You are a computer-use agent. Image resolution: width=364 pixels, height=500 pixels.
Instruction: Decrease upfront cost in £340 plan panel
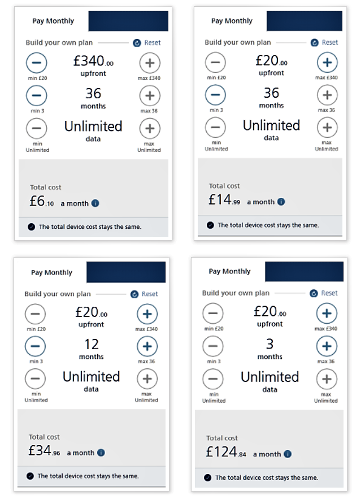37,63
